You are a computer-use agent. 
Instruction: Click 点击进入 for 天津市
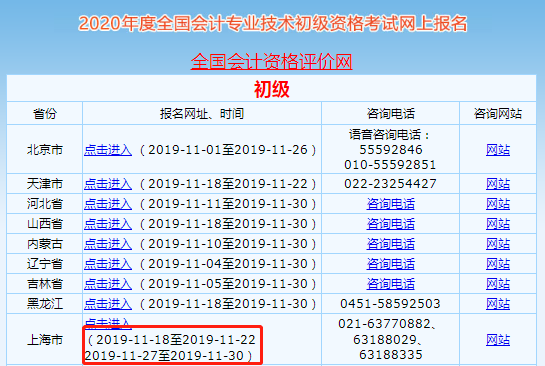(x=108, y=184)
